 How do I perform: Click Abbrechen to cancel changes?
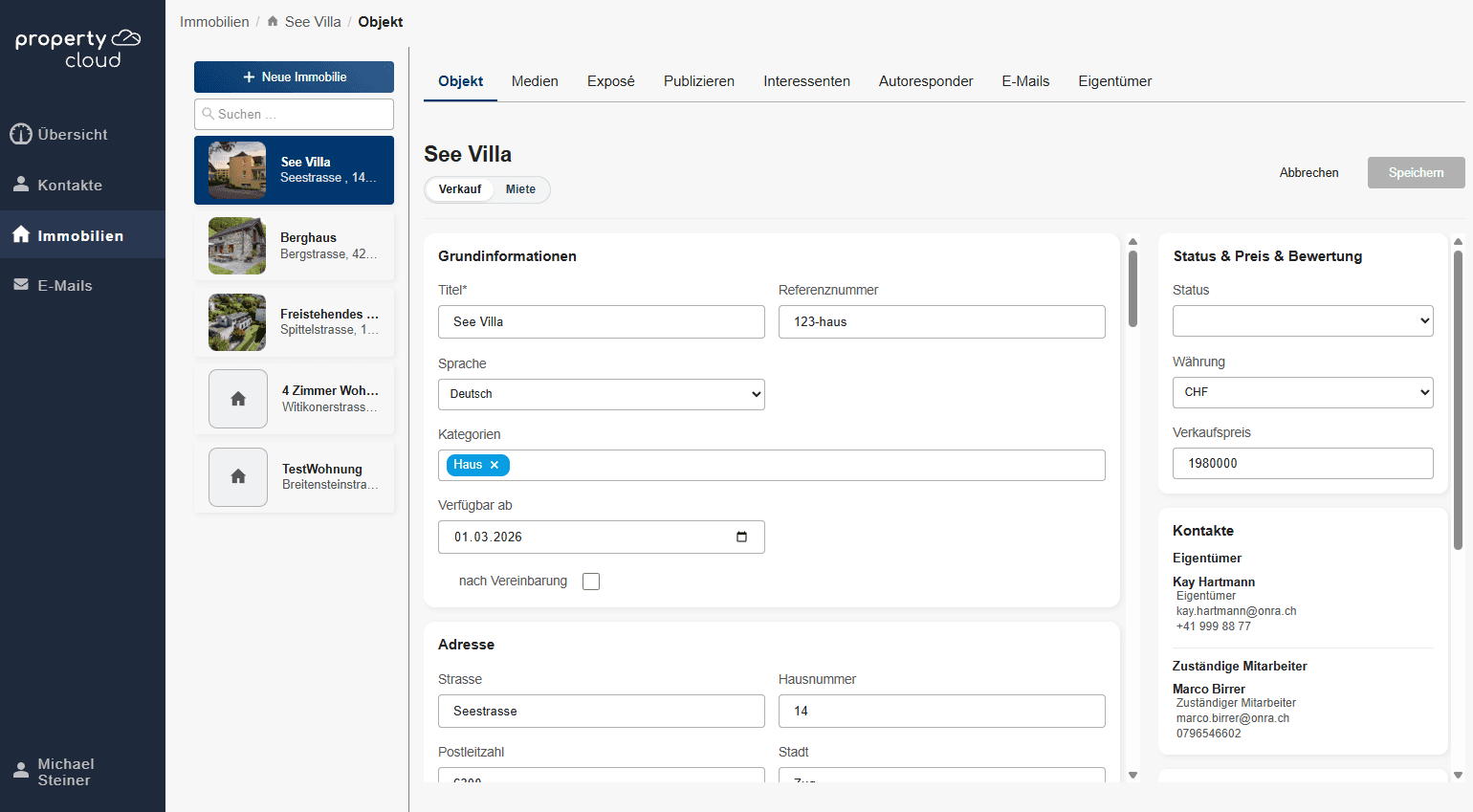coord(1308,172)
